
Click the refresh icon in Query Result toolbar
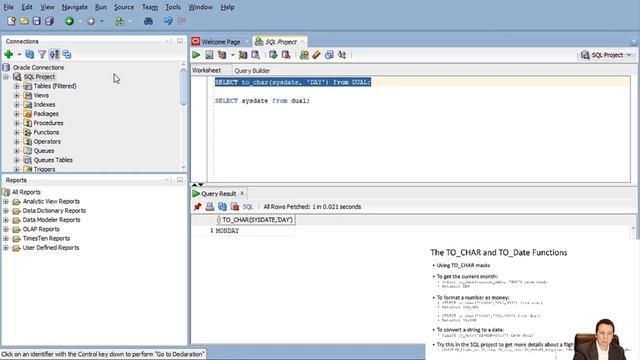pyautogui.click(x=222, y=207)
